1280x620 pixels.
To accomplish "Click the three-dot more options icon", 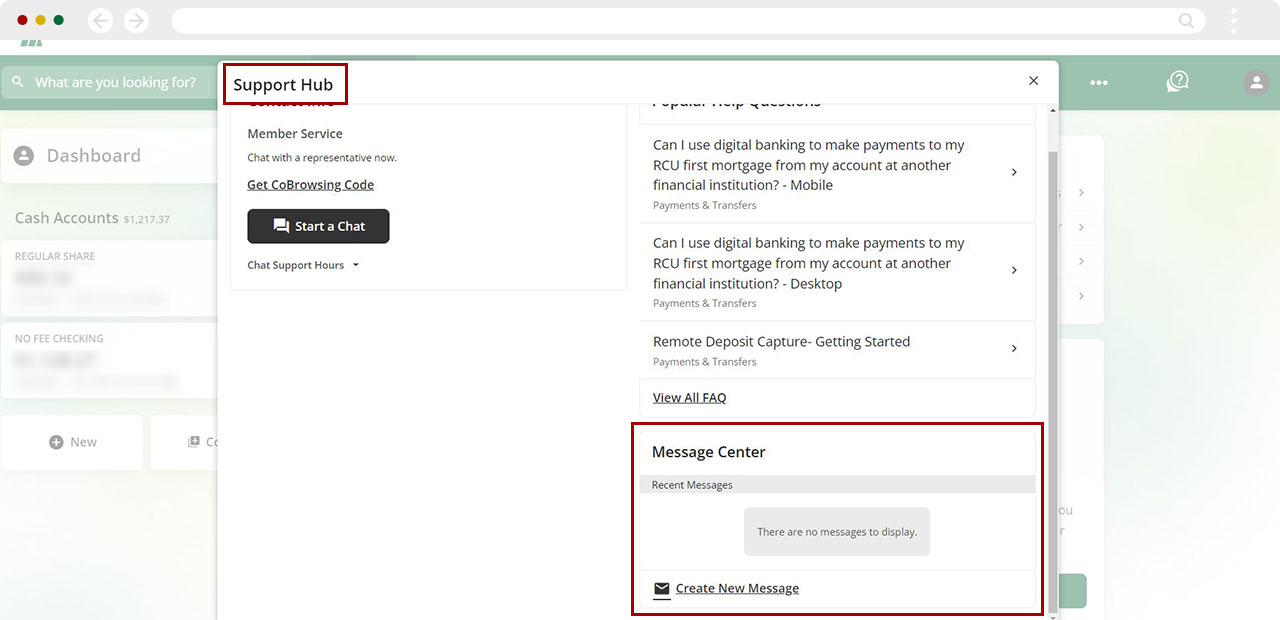I will point(1099,83).
